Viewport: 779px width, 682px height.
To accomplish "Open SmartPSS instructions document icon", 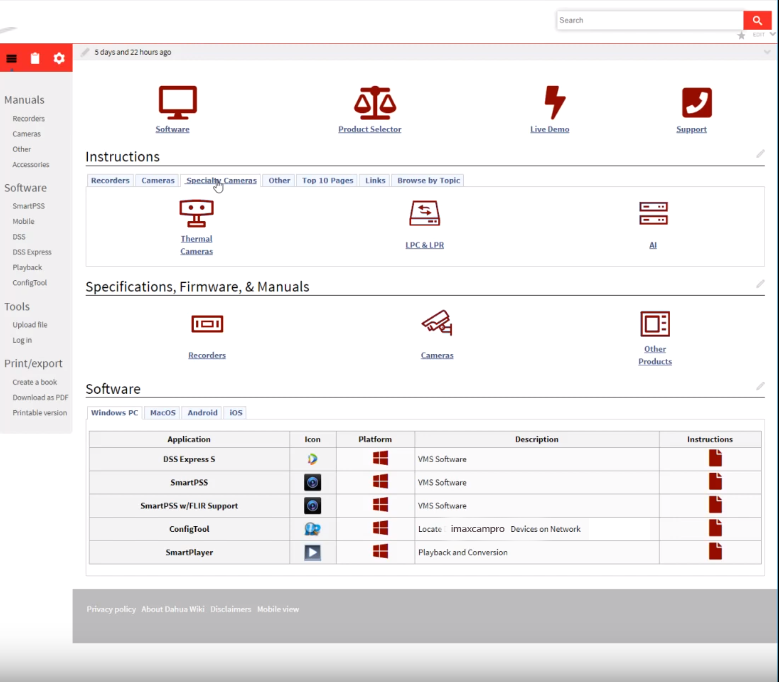I will [715, 481].
